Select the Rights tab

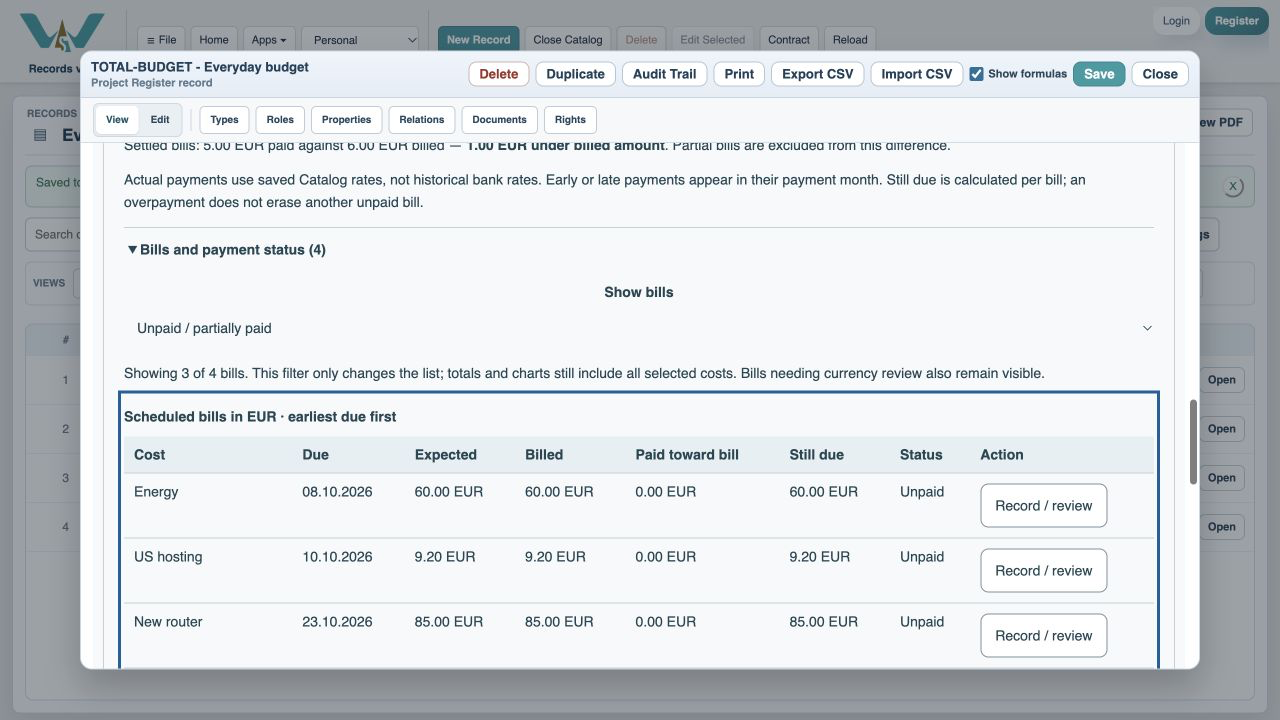coord(570,120)
